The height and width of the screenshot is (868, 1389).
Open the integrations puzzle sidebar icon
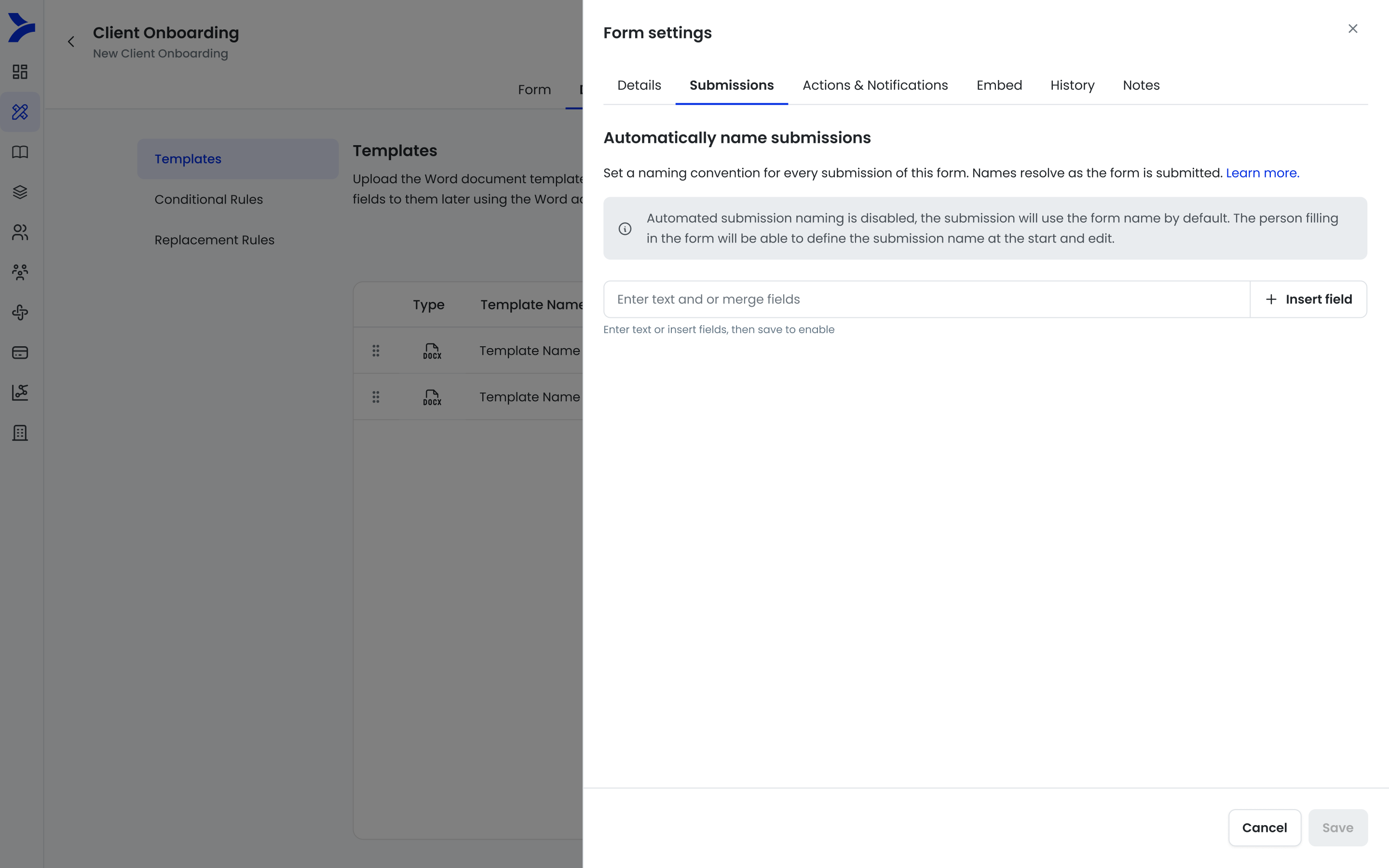[20, 312]
